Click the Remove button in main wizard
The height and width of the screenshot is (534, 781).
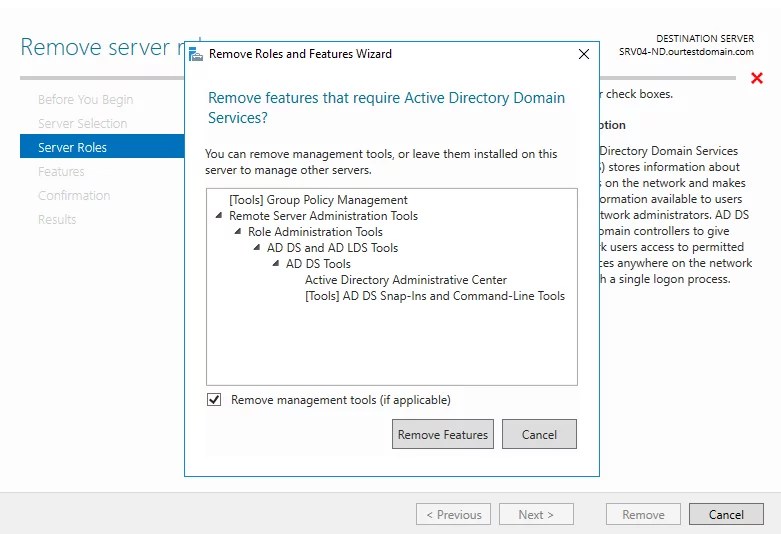click(644, 514)
